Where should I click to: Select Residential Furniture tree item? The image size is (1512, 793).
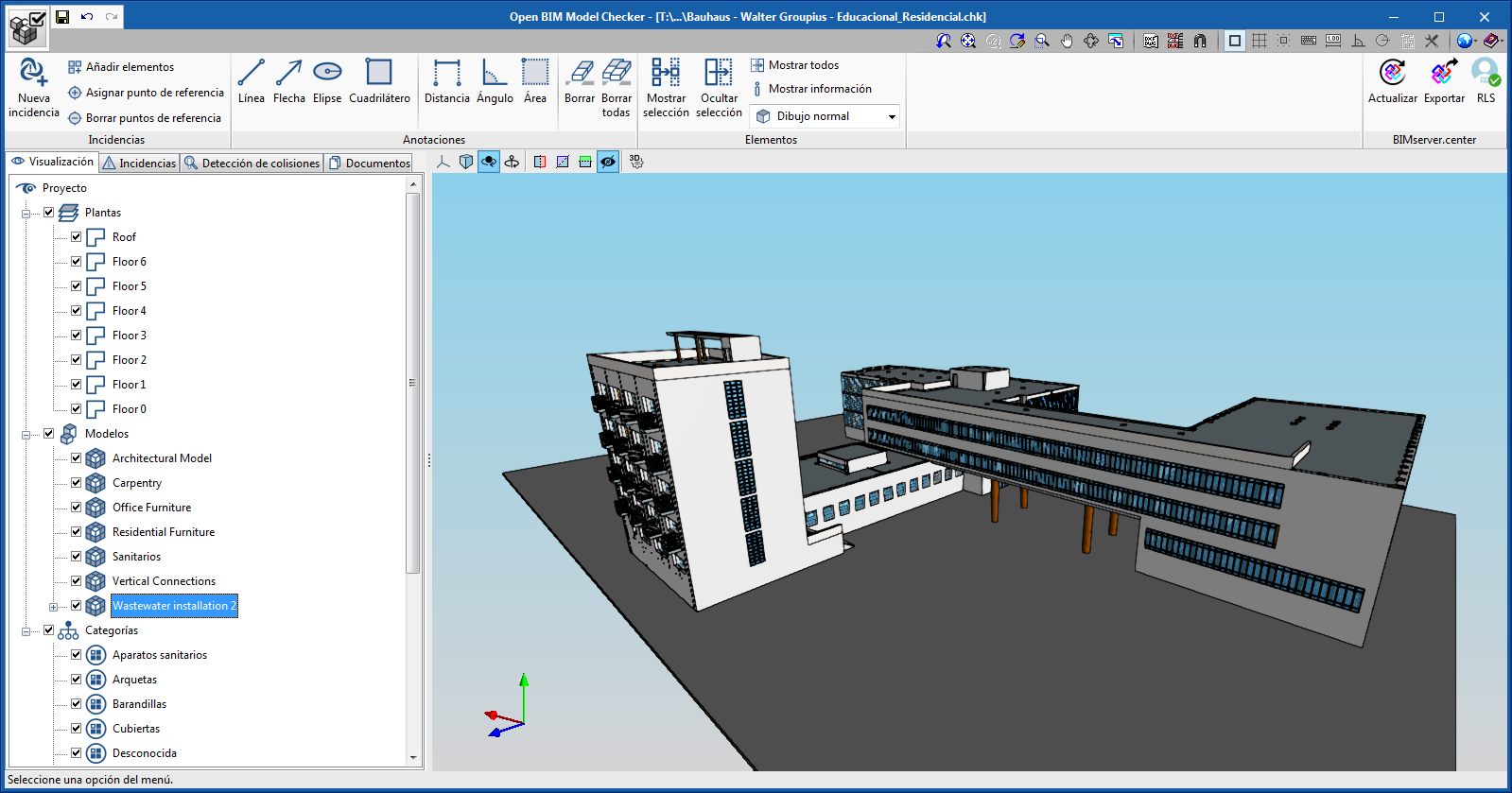[164, 532]
